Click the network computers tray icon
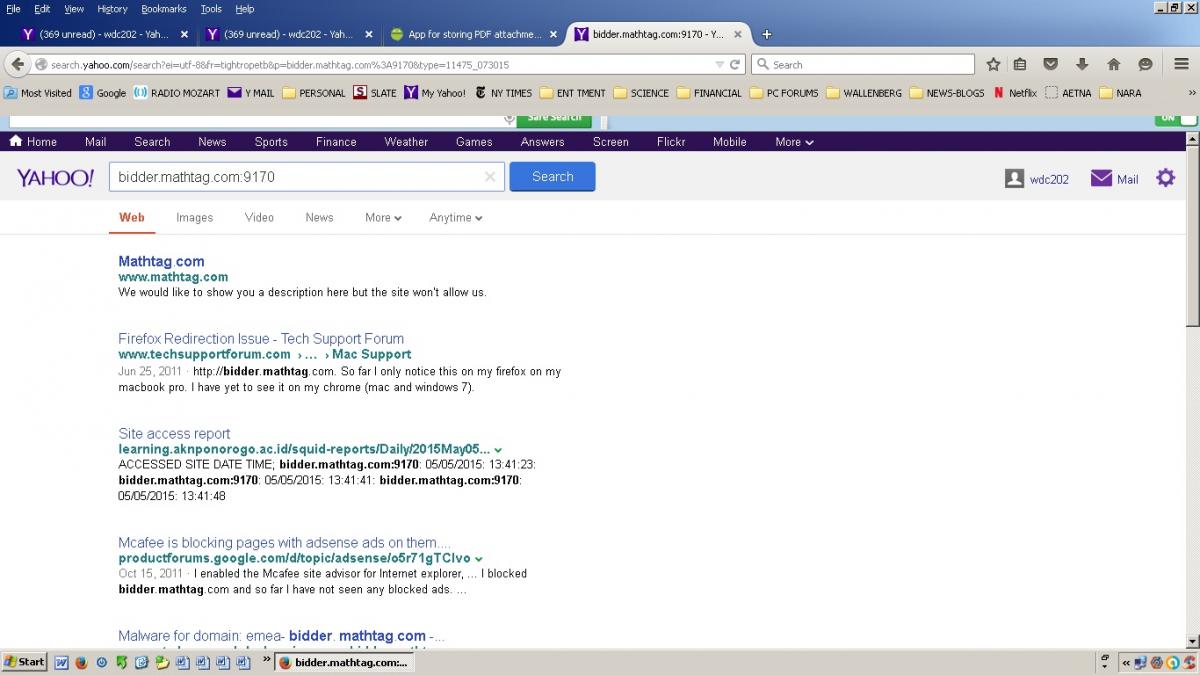This screenshot has height=675, width=1200. 1141,662
